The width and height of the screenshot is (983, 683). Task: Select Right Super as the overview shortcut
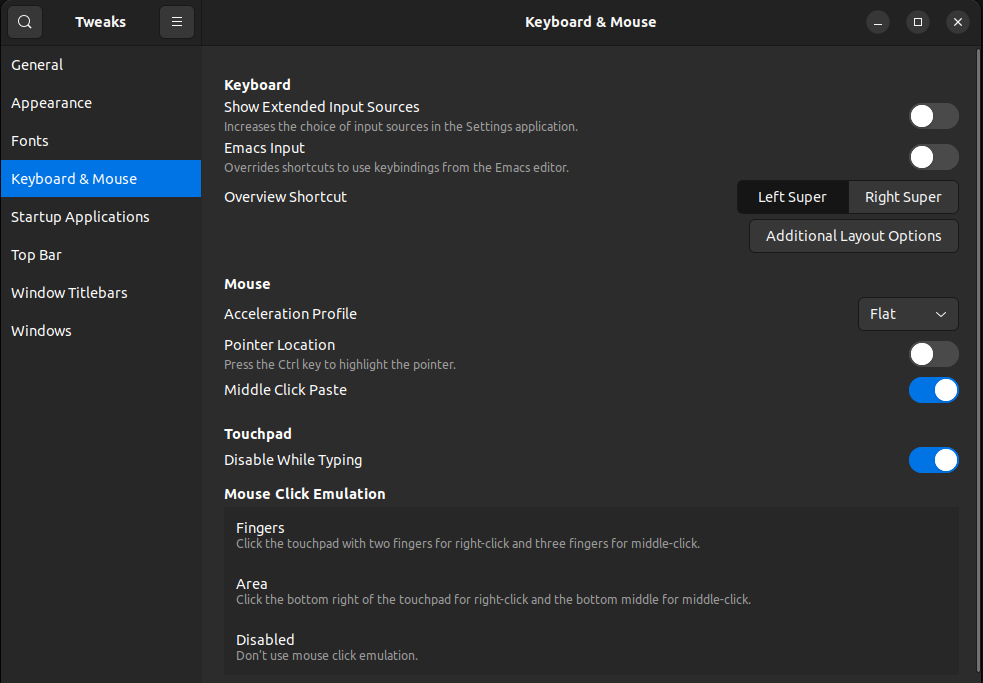point(903,197)
